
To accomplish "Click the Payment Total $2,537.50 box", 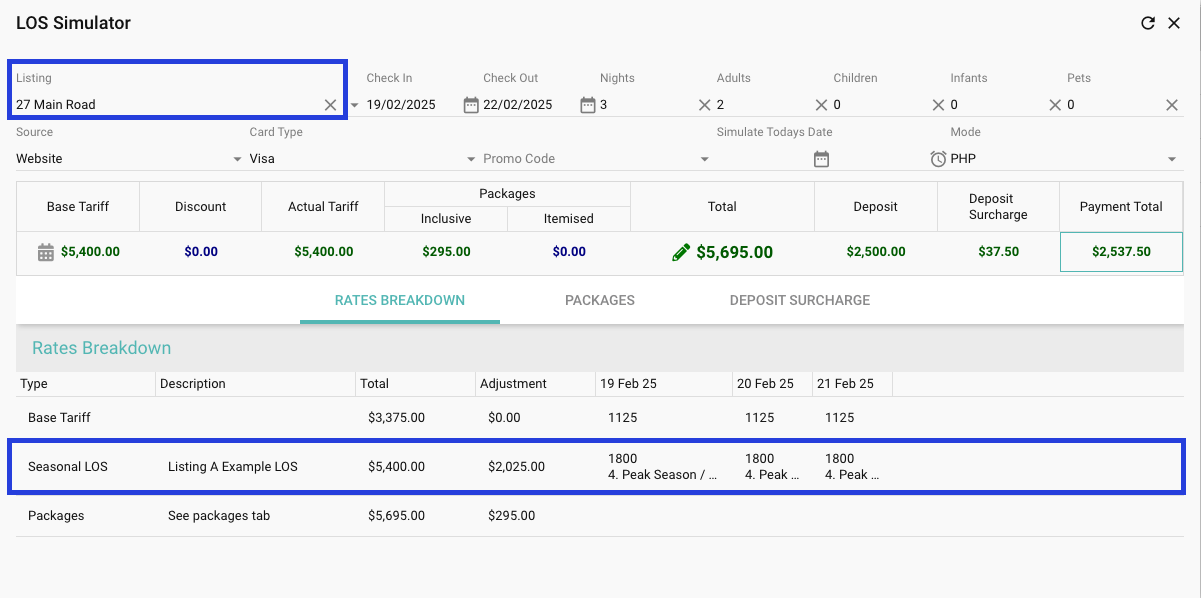I will (x=1120, y=252).
